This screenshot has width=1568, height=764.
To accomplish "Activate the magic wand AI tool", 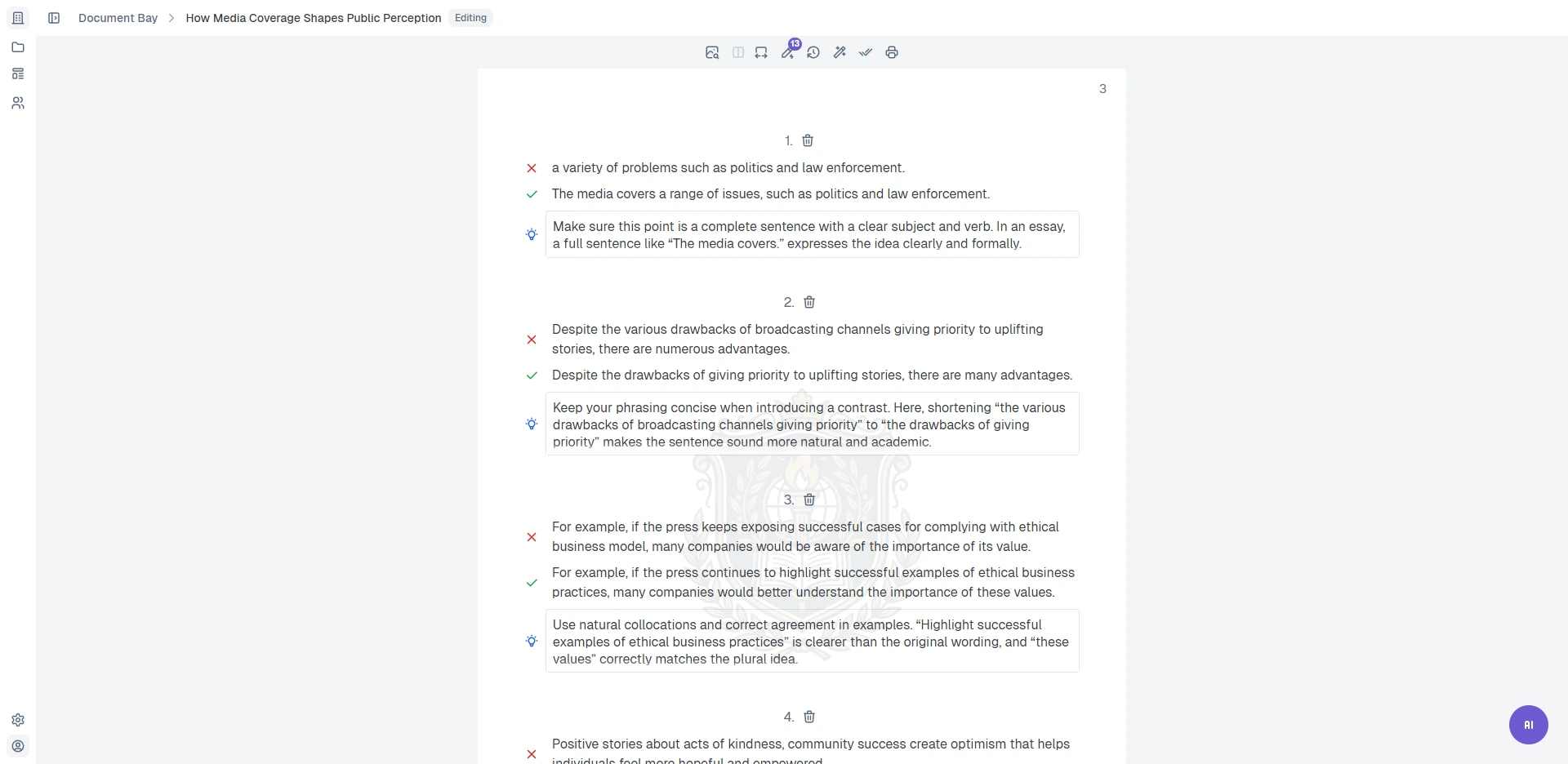I will (x=840, y=52).
